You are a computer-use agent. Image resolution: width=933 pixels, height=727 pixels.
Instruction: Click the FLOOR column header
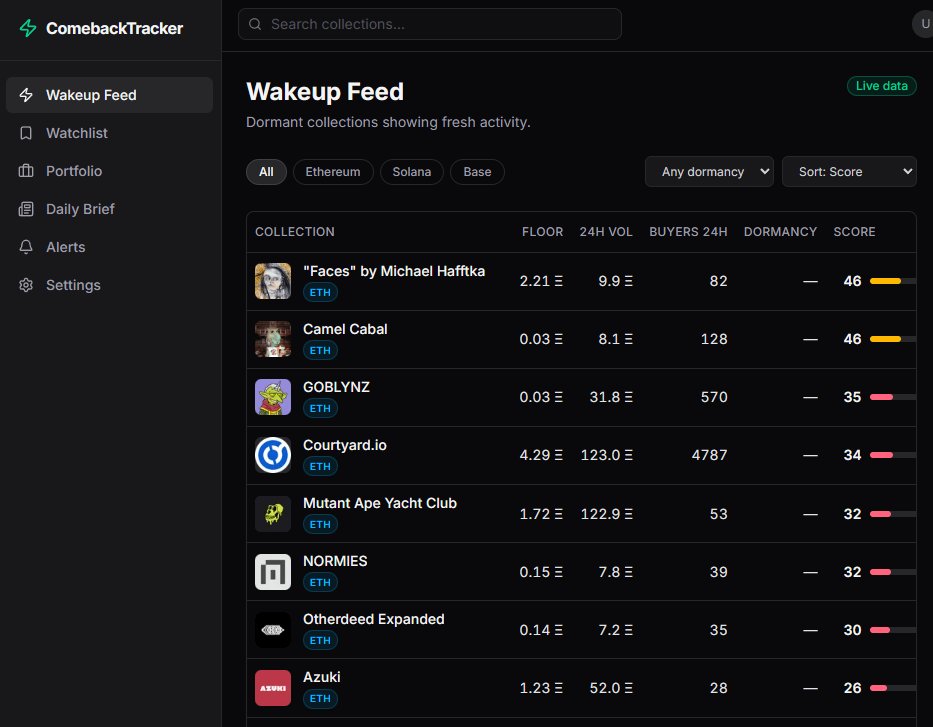pos(542,232)
